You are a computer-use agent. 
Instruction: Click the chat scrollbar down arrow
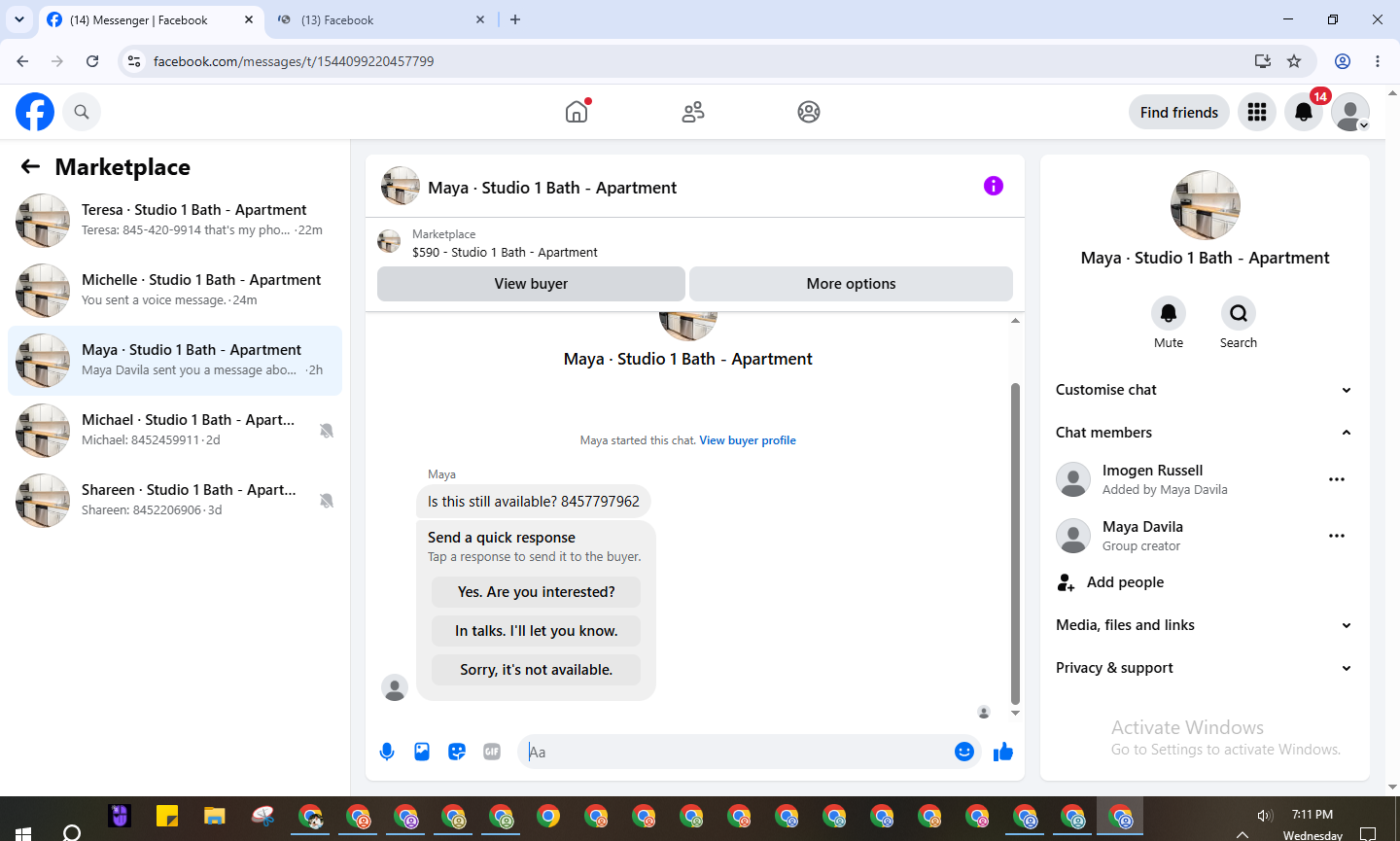pos(1015,713)
